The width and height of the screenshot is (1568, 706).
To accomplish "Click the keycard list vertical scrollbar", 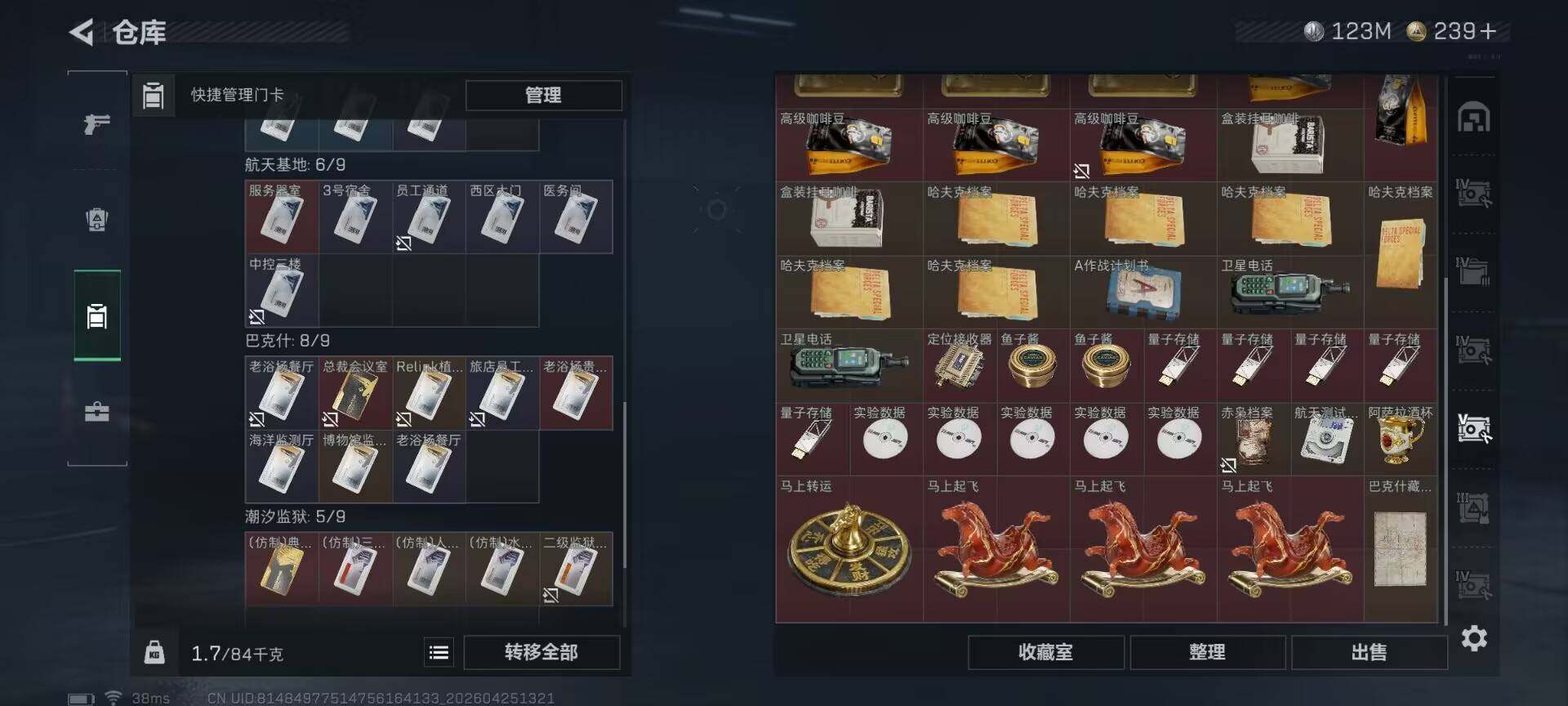I will click(x=625, y=484).
